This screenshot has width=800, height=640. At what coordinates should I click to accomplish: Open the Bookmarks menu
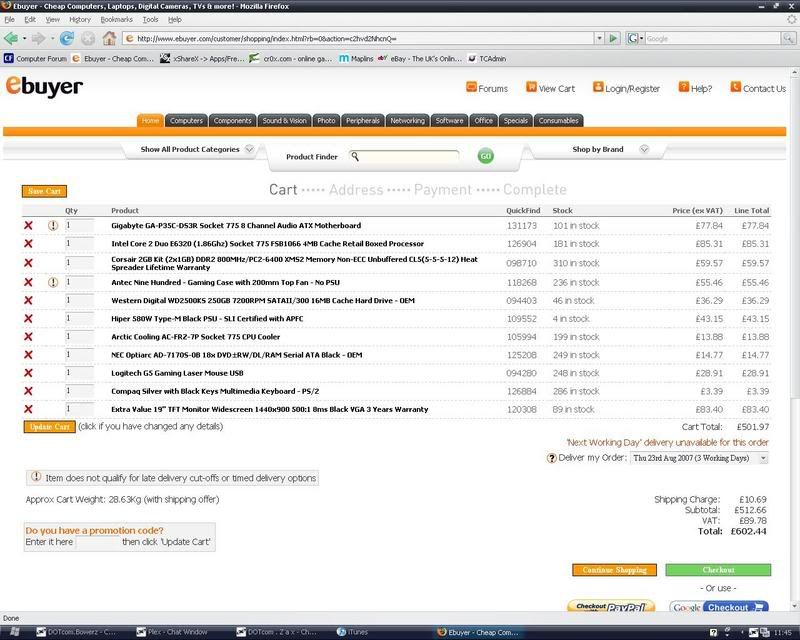point(116,19)
